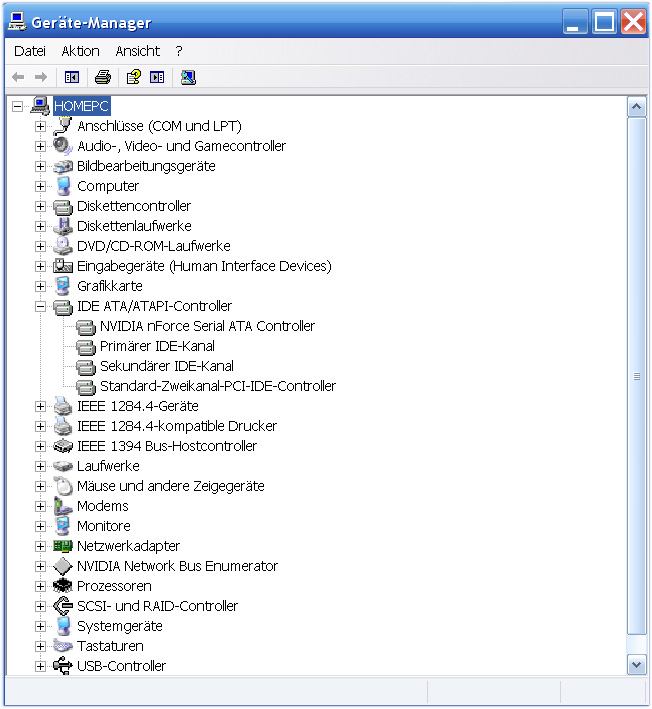652x709 pixels.
Task: Click the HOMEPC computer icon
Action: coord(40,106)
